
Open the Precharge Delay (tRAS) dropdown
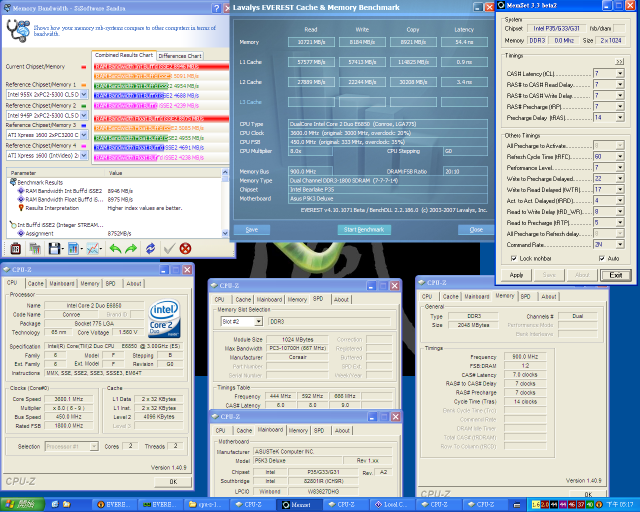620,118
